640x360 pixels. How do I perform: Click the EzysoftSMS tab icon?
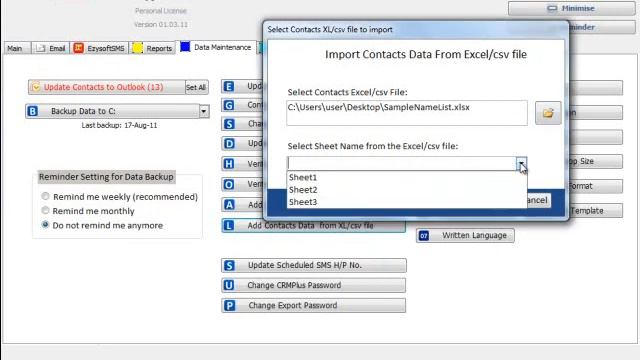coord(78,48)
